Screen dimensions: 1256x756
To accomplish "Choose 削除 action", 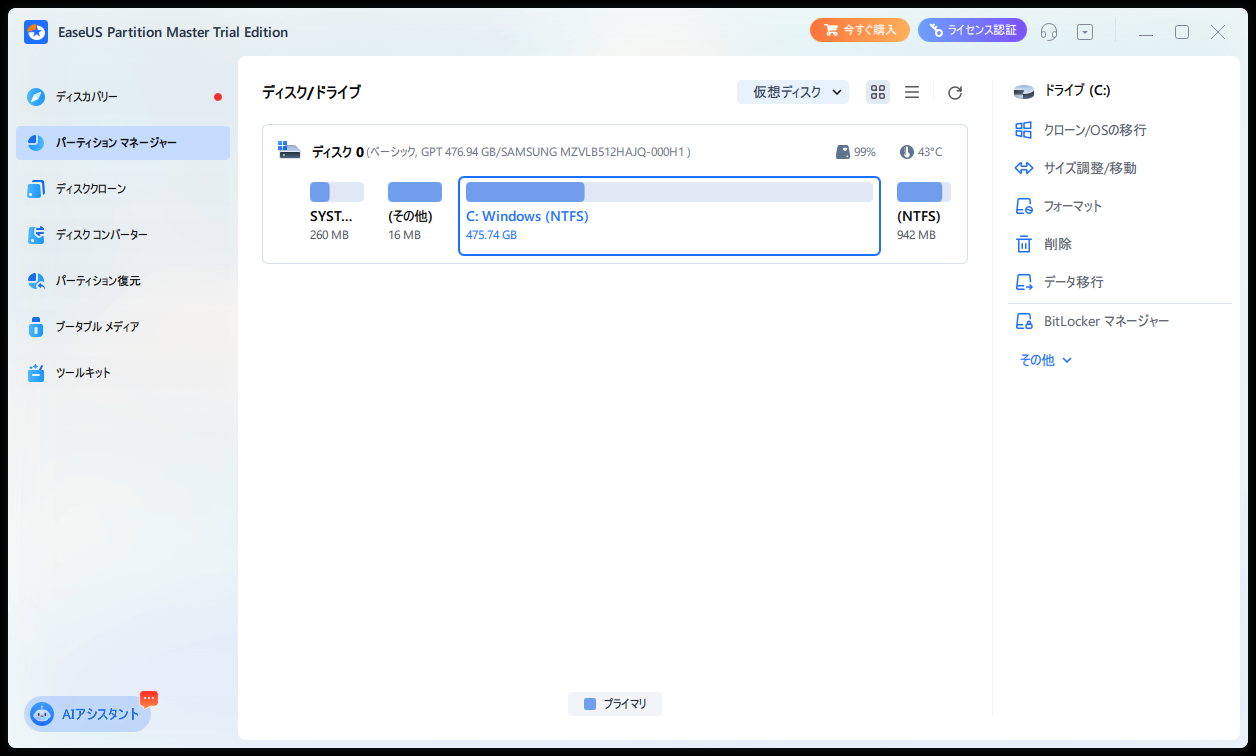I will click(x=1058, y=244).
